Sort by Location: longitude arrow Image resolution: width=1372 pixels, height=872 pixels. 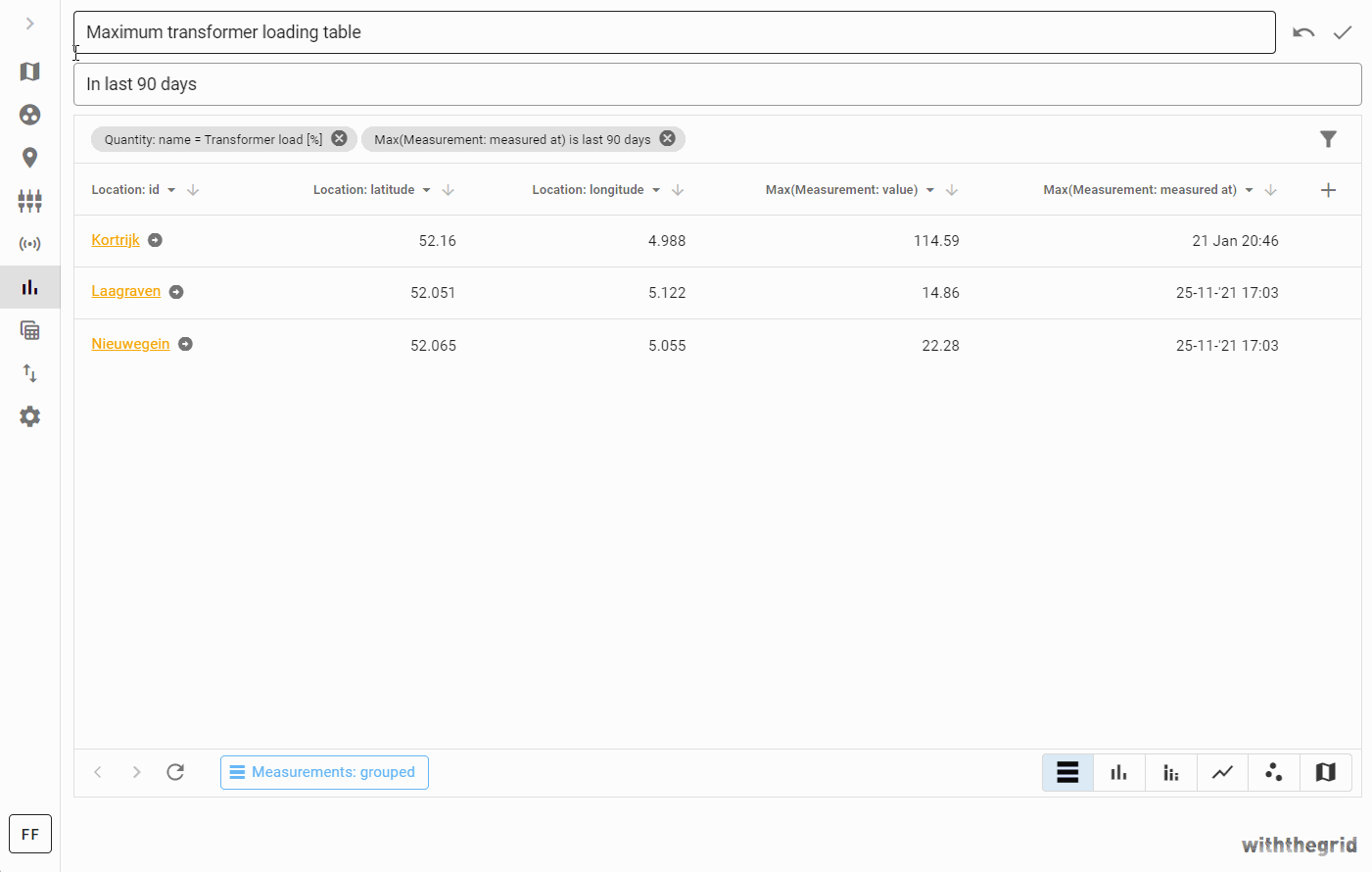[x=678, y=190]
